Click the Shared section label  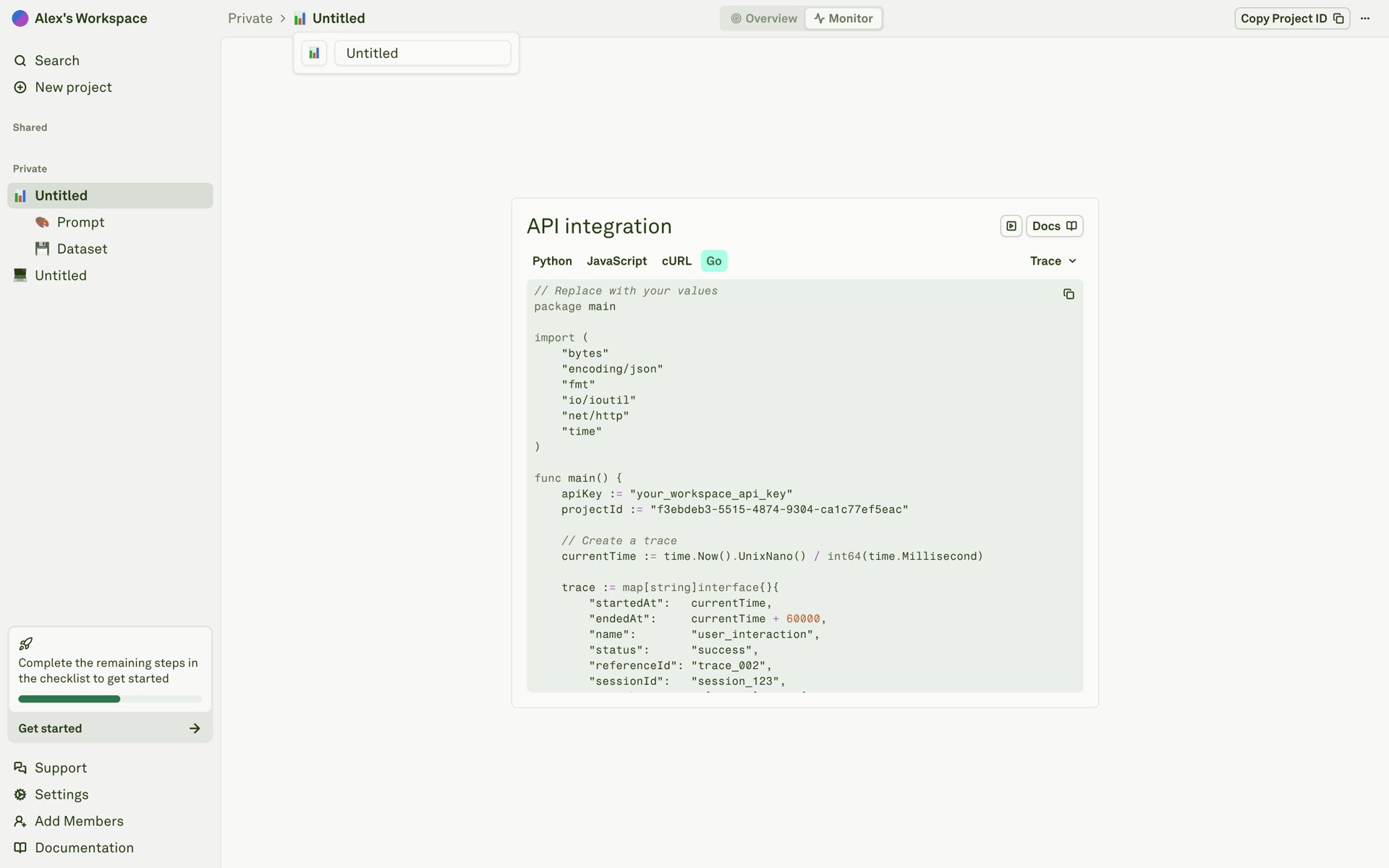(30, 127)
